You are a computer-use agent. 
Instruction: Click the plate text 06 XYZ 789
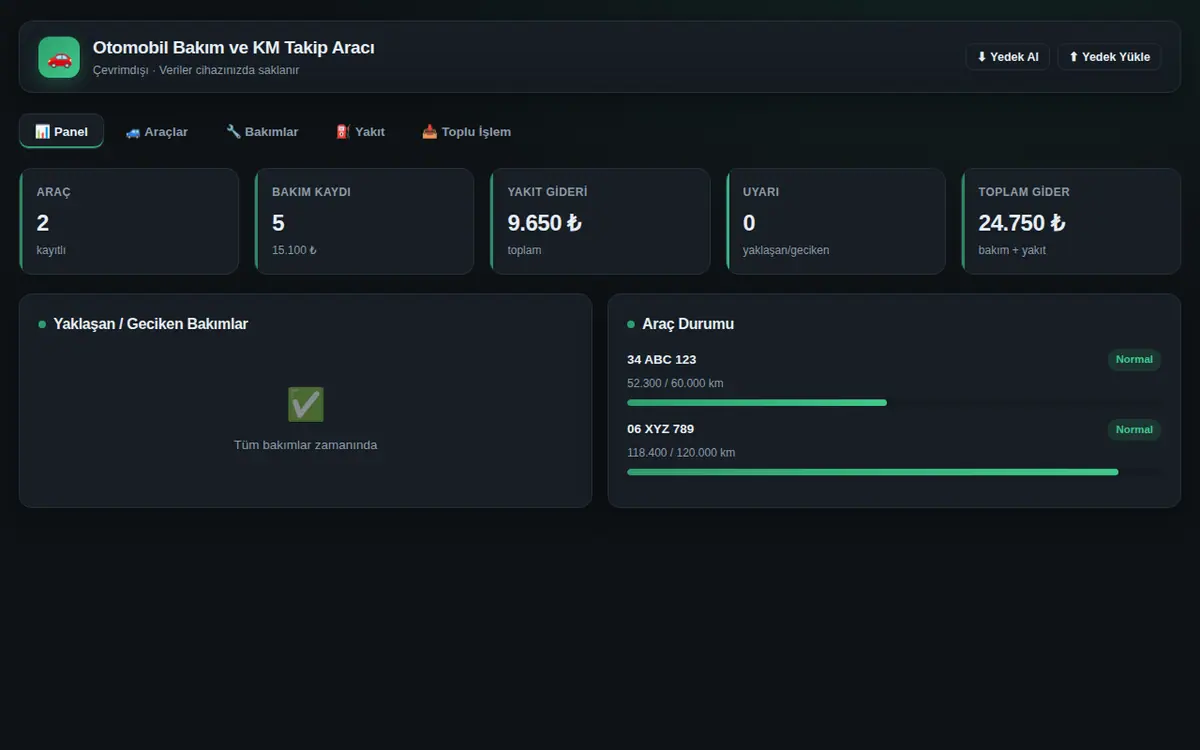[x=661, y=429]
